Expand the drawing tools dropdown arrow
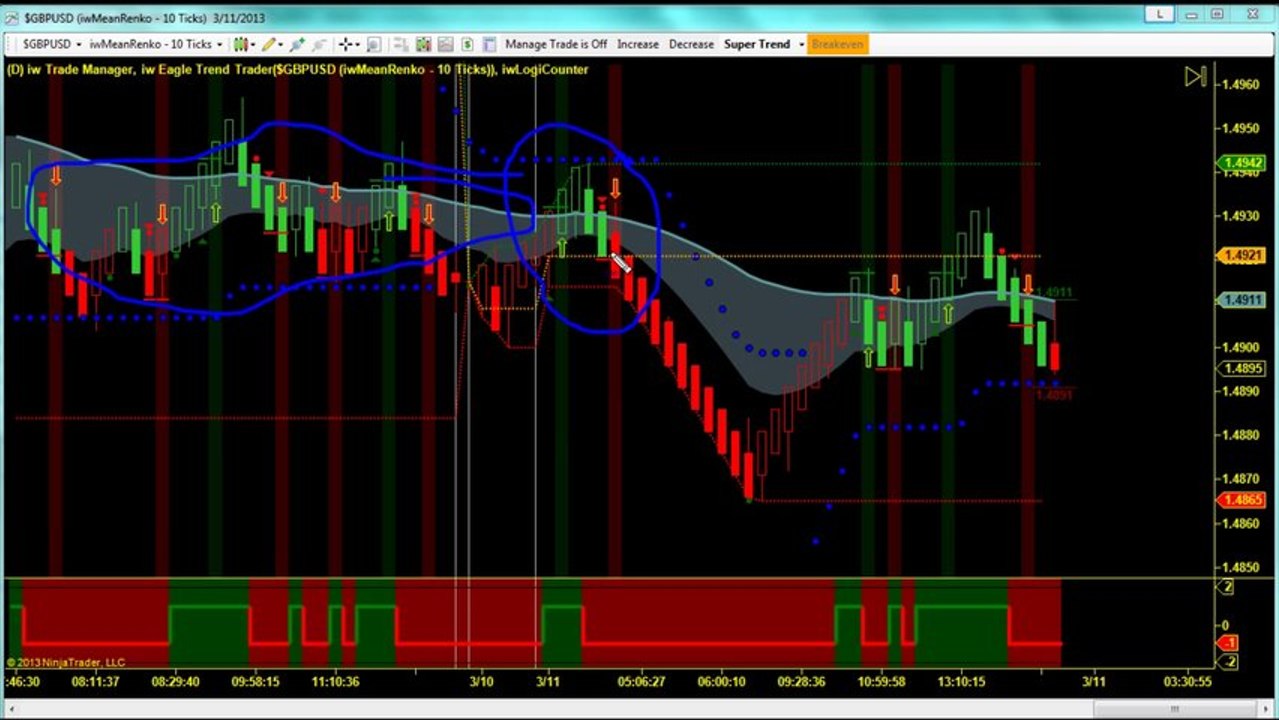 pyautogui.click(x=280, y=44)
